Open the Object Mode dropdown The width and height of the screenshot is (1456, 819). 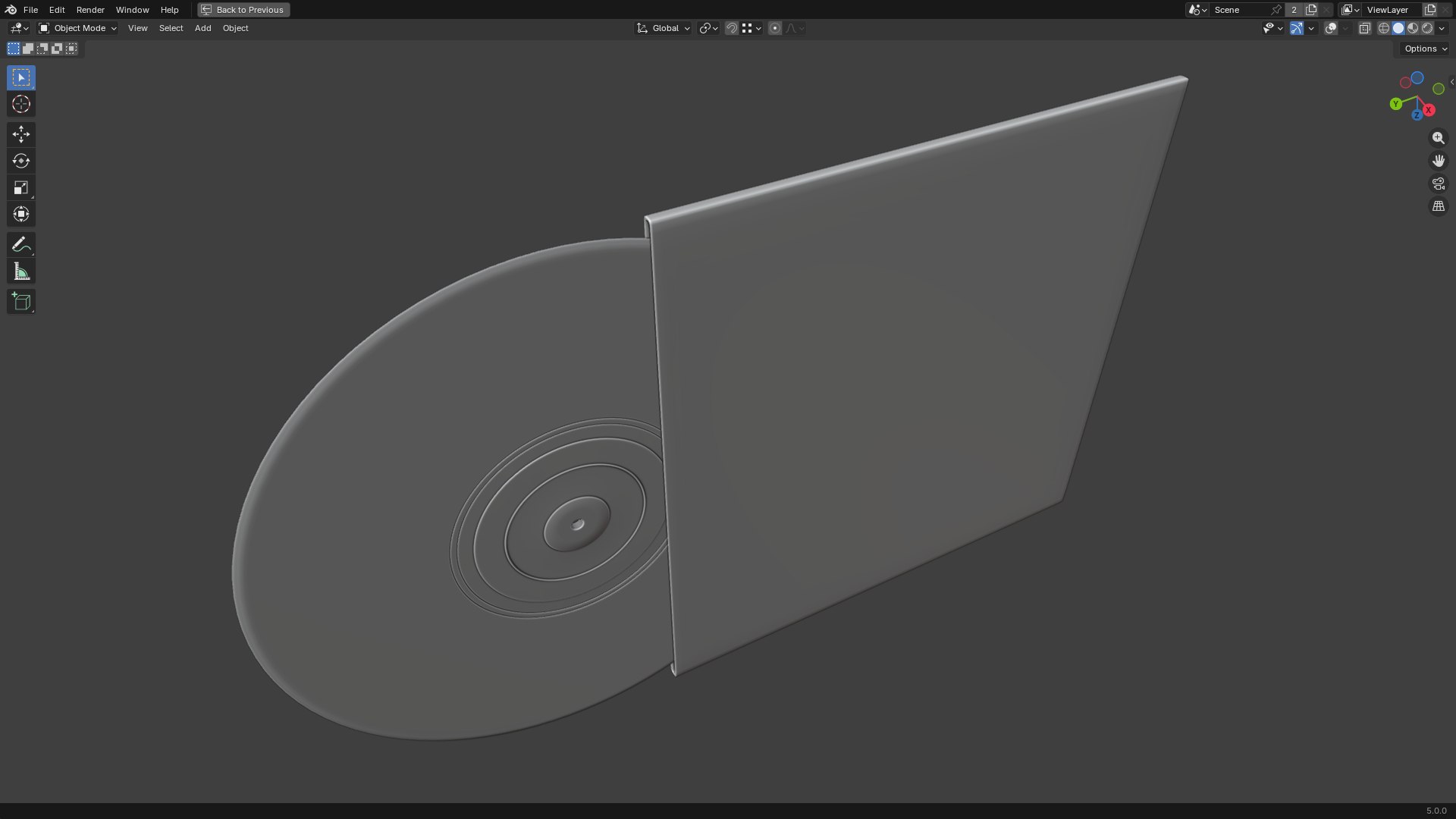(x=77, y=28)
